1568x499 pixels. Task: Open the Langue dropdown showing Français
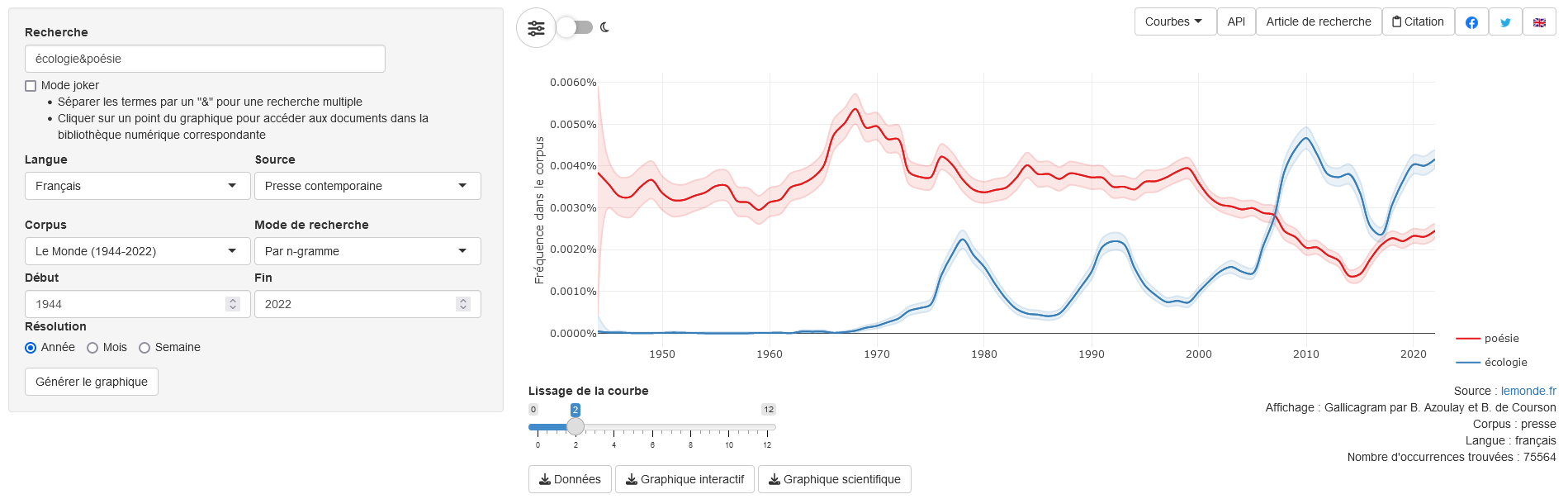(x=137, y=186)
